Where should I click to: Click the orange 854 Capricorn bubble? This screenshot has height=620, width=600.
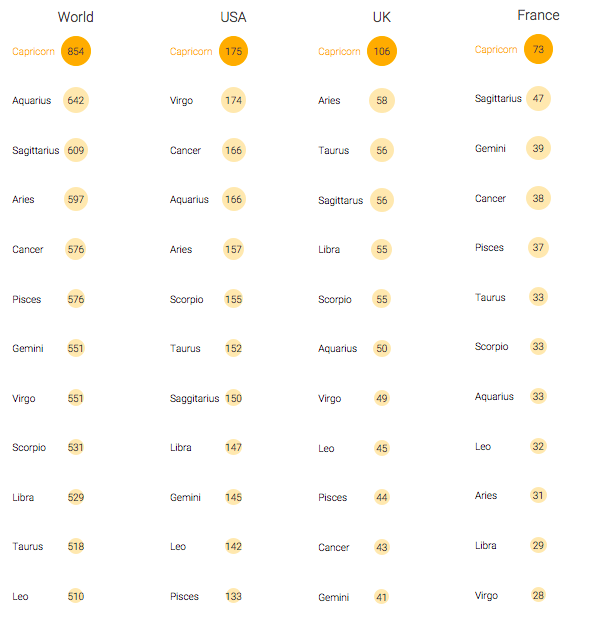click(x=76, y=51)
